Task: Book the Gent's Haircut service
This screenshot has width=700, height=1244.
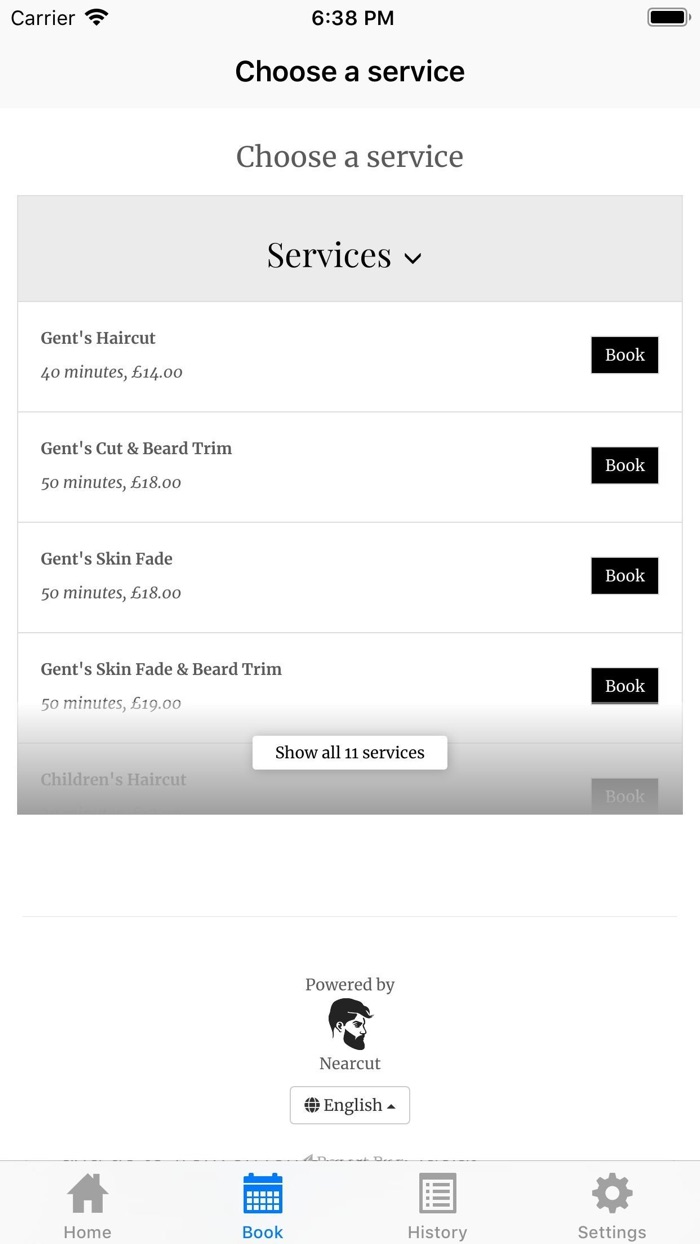Action: 625,355
